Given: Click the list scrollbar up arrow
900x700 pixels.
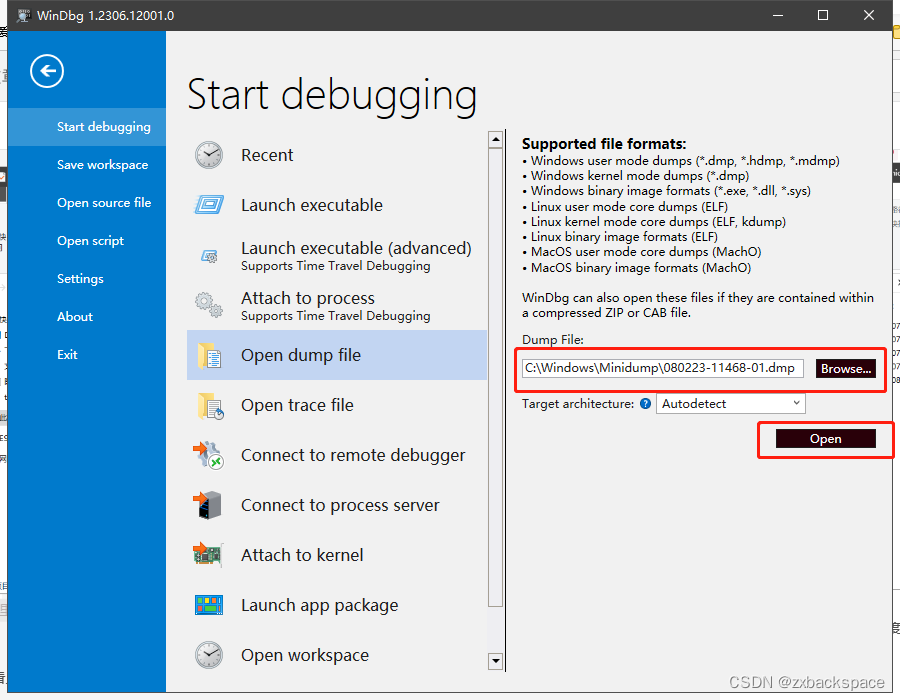Looking at the screenshot, I should point(495,139).
